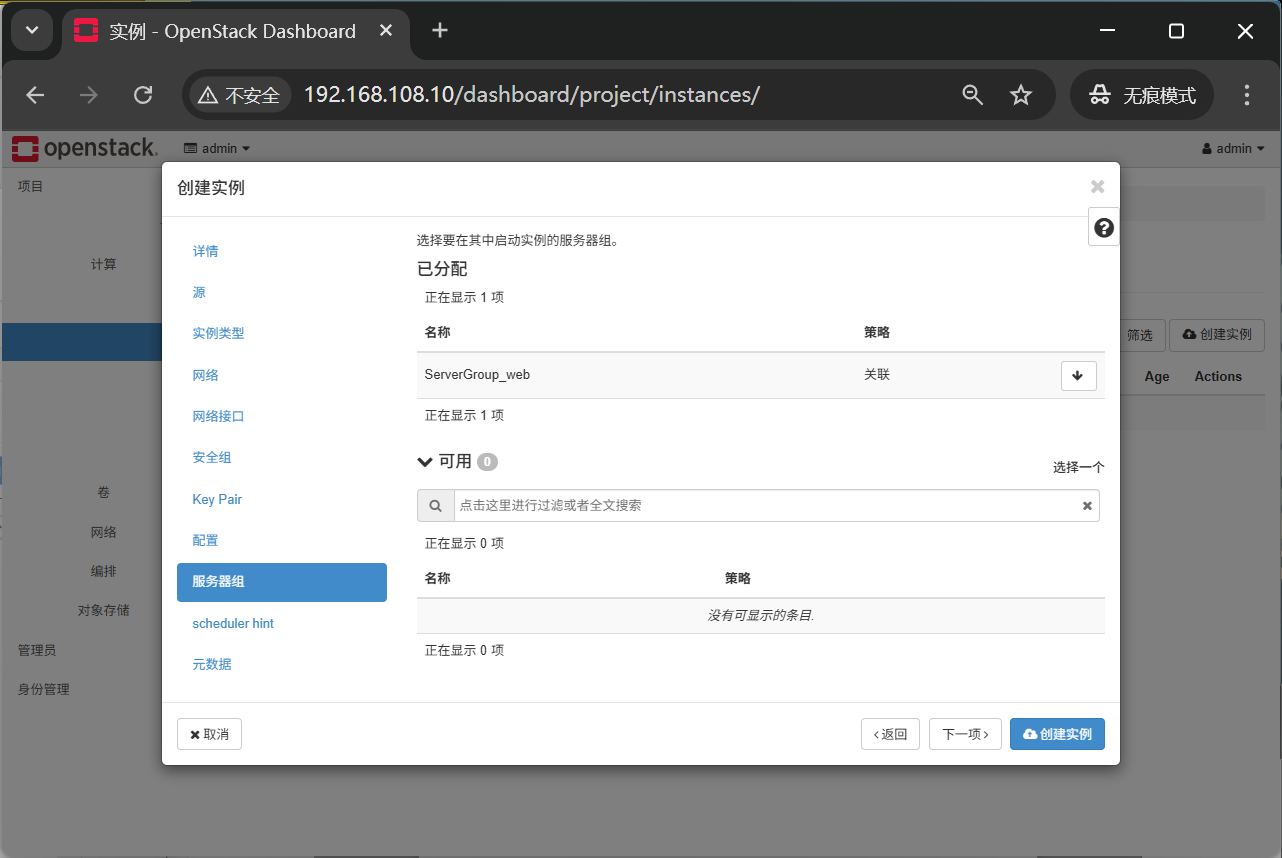Image resolution: width=1282 pixels, height=858 pixels.
Task: Collapse the 可用 section
Action: coord(425,462)
